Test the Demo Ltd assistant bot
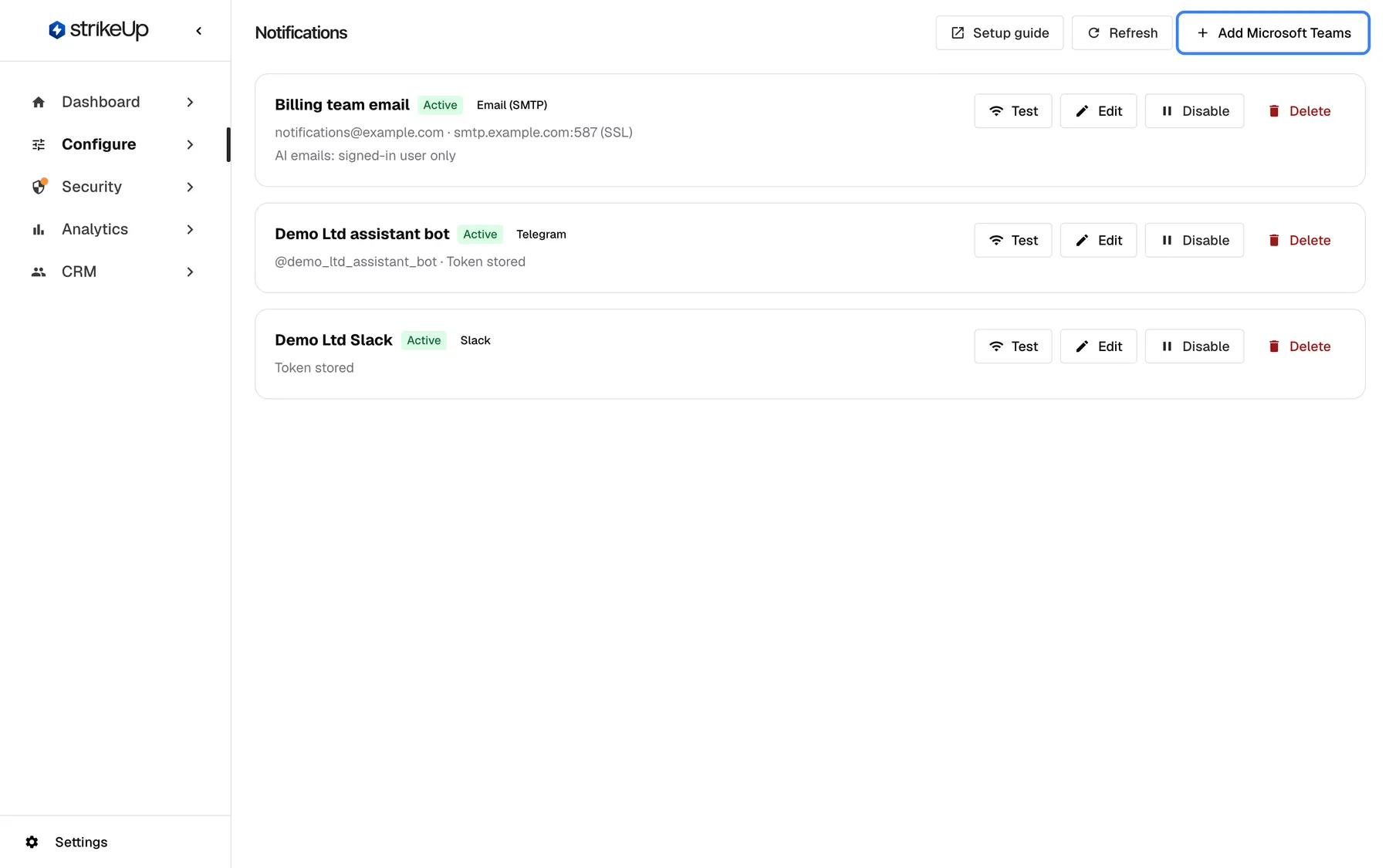 tap(1012, 240)
